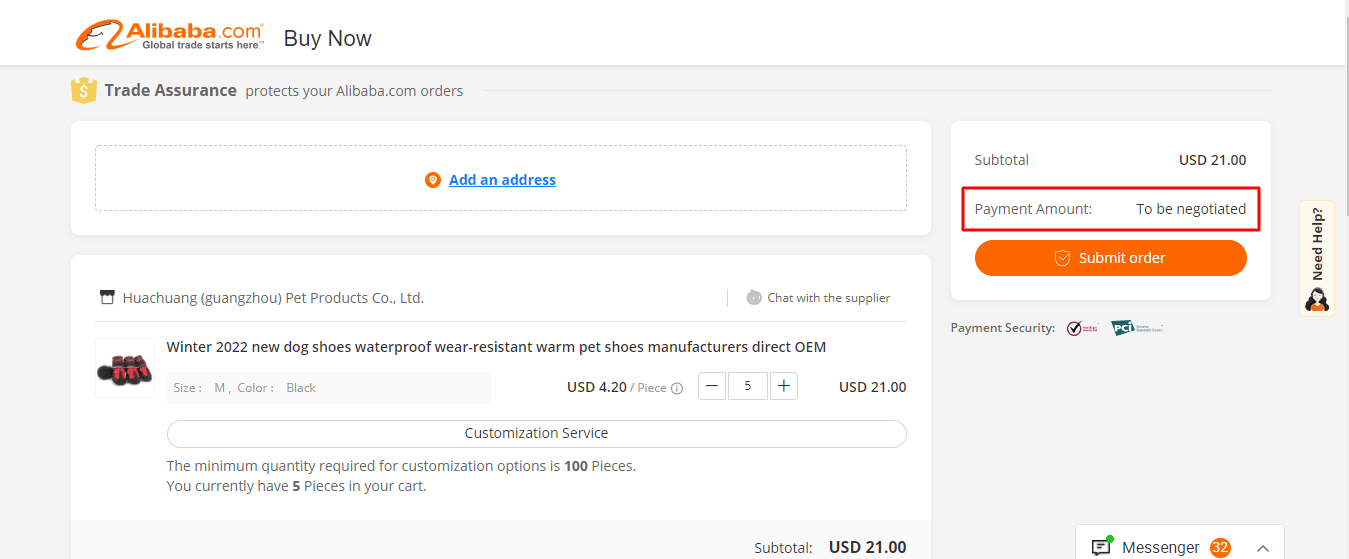Open Chat with the supplier

(x=829, y=297)
